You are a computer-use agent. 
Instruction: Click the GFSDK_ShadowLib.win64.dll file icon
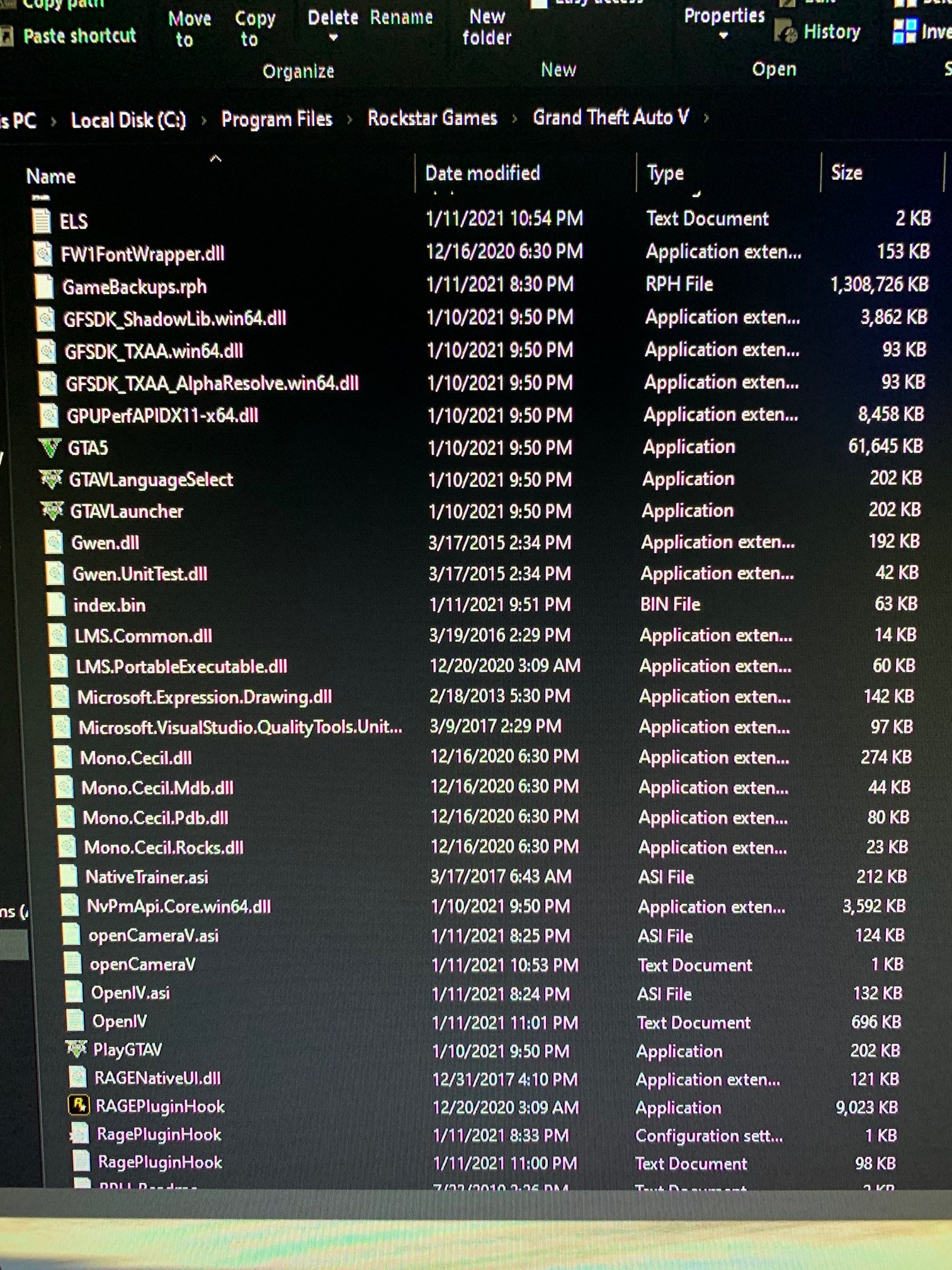46,319
